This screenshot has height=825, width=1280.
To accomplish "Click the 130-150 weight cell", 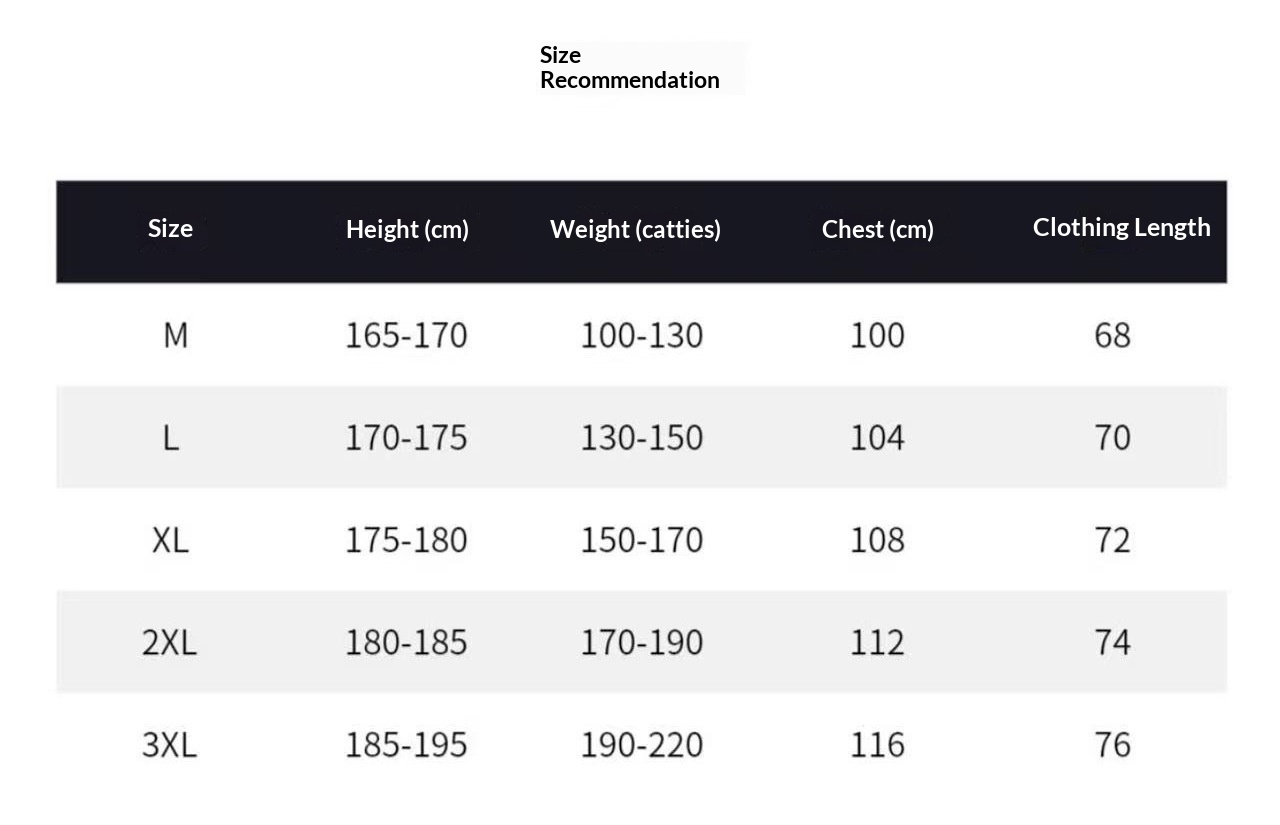I will [x=642, y=437].
